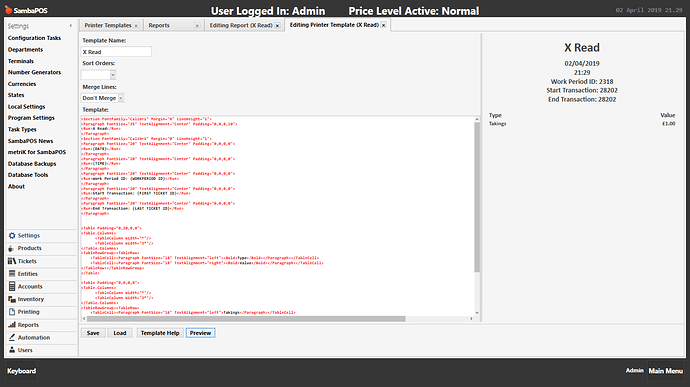
Task: Open Entities section icon
Action: (12, 274)
